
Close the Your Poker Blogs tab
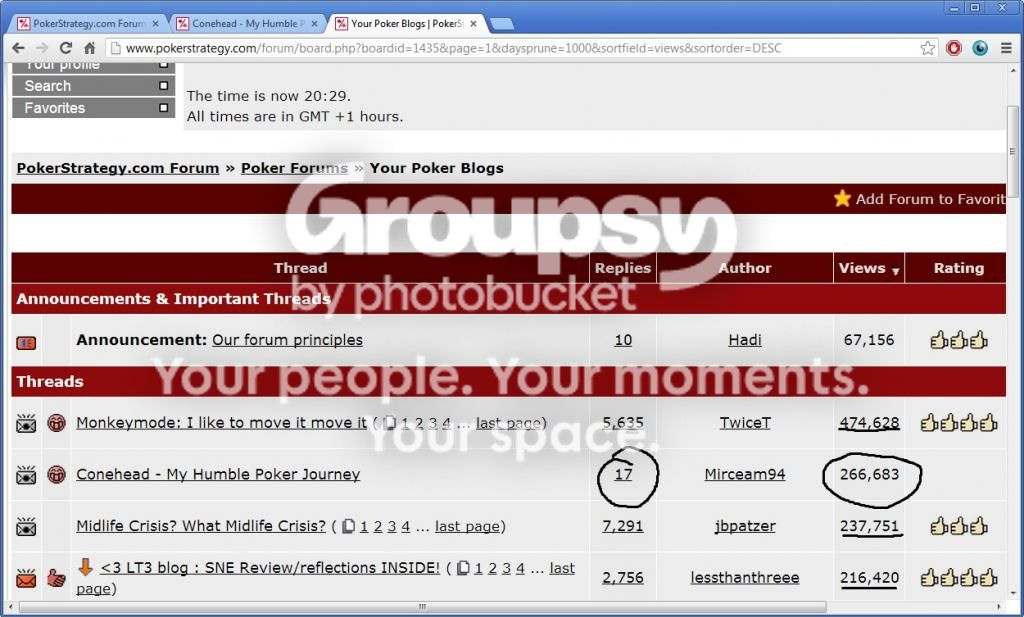point(473,24)
